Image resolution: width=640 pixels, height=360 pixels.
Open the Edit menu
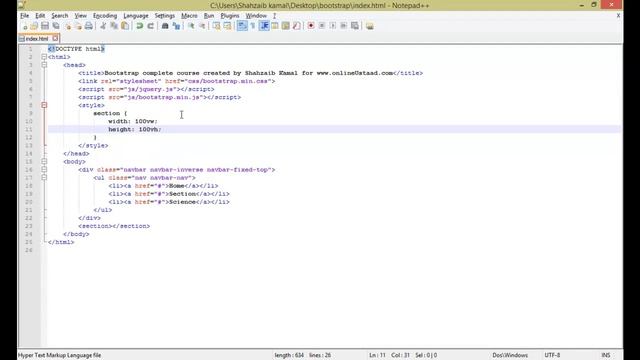(40, 16)
